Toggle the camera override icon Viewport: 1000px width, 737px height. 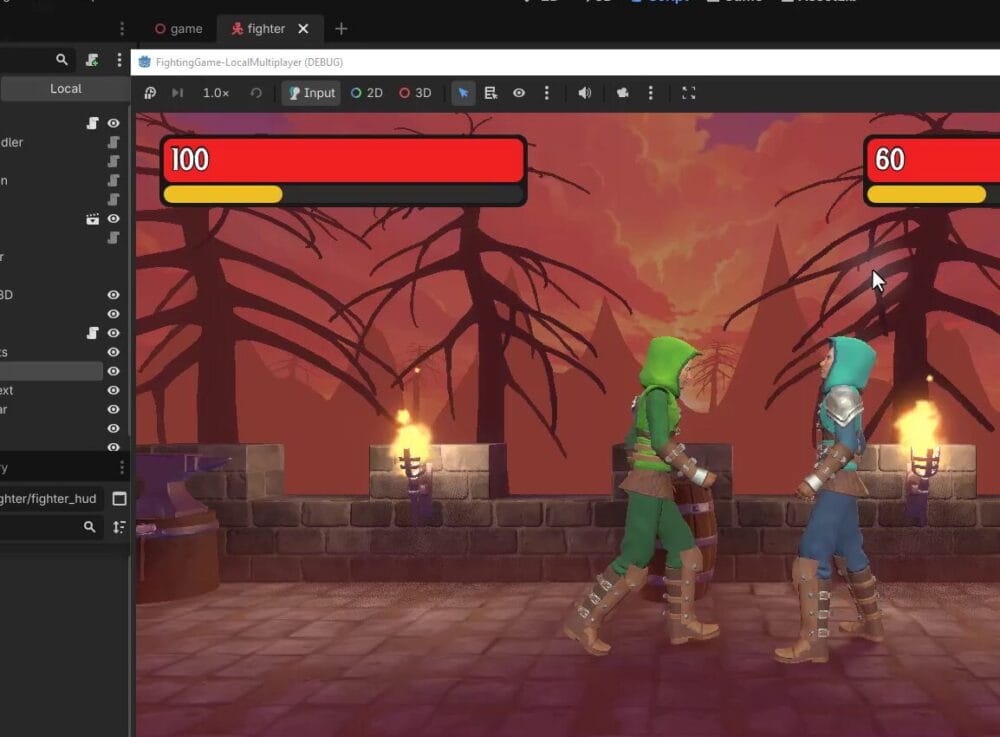click(x=622, y=93)
